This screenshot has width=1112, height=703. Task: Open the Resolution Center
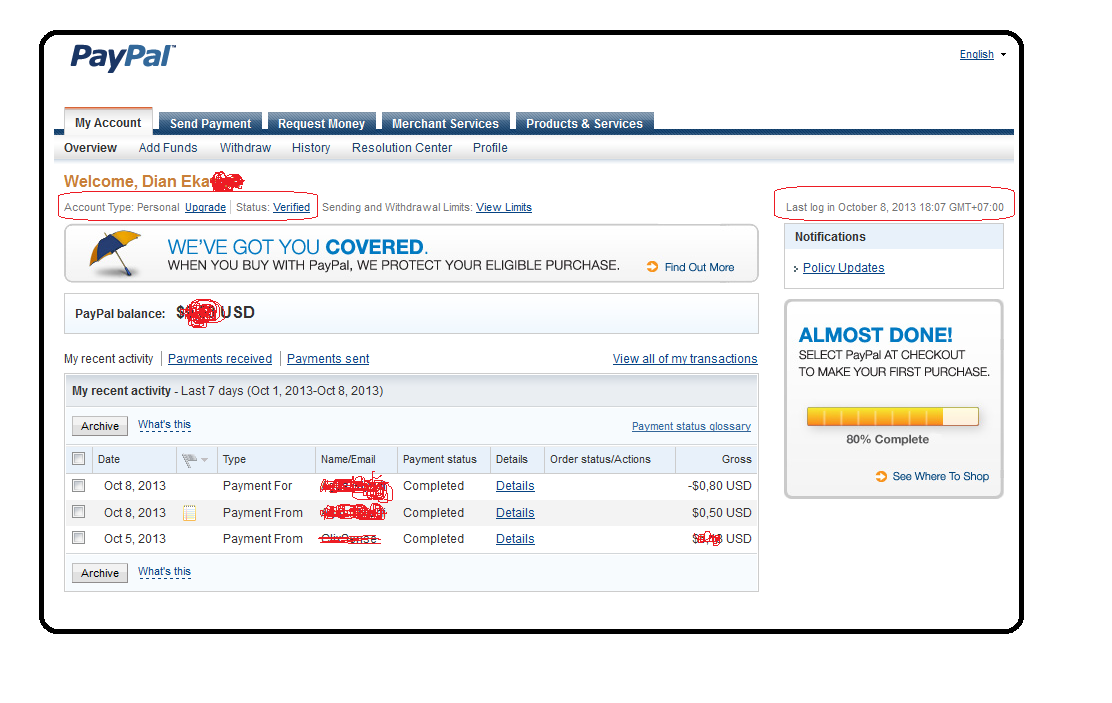click(402, 148)
